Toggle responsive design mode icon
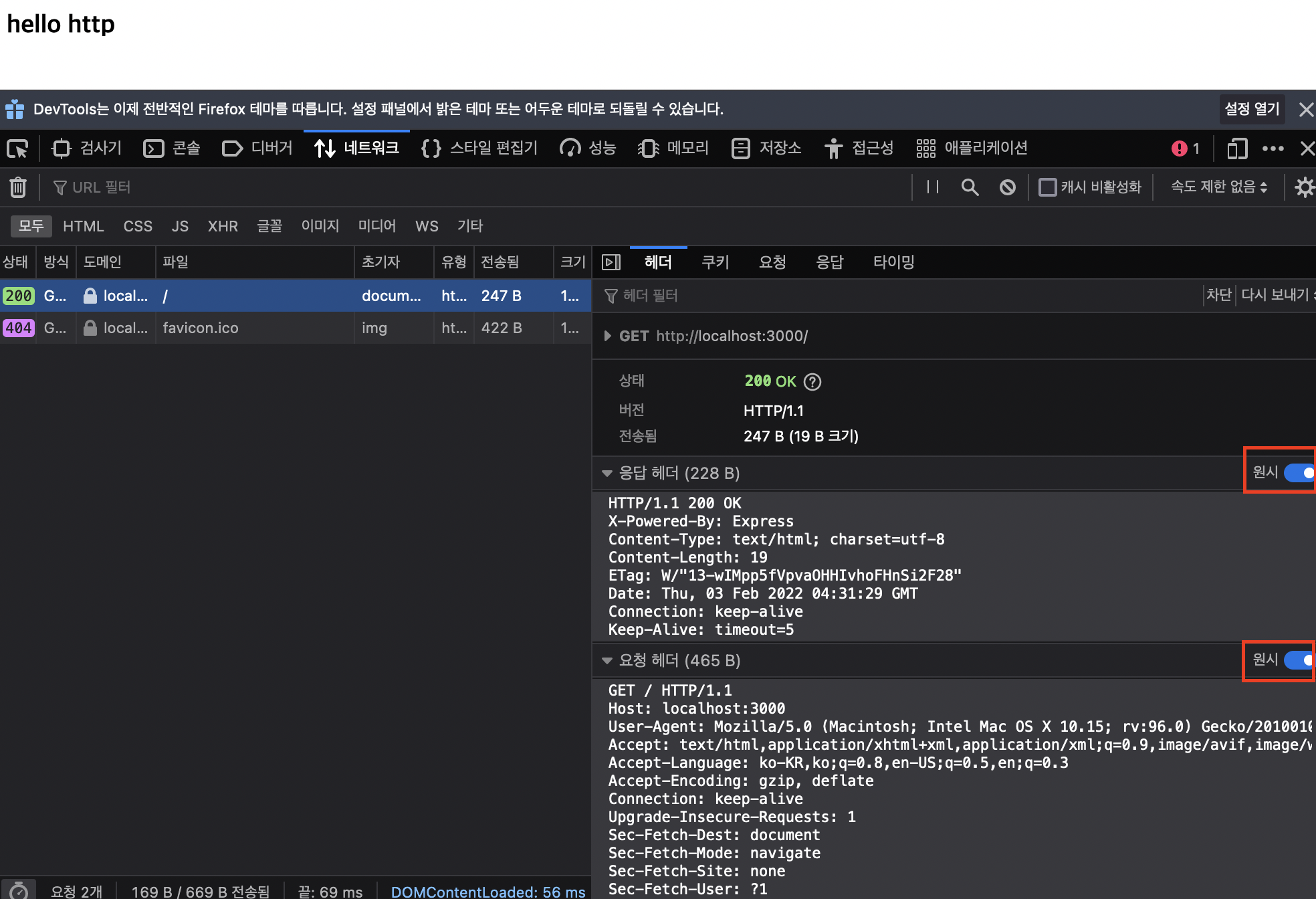1316x899 pixels. [1237, 148]
